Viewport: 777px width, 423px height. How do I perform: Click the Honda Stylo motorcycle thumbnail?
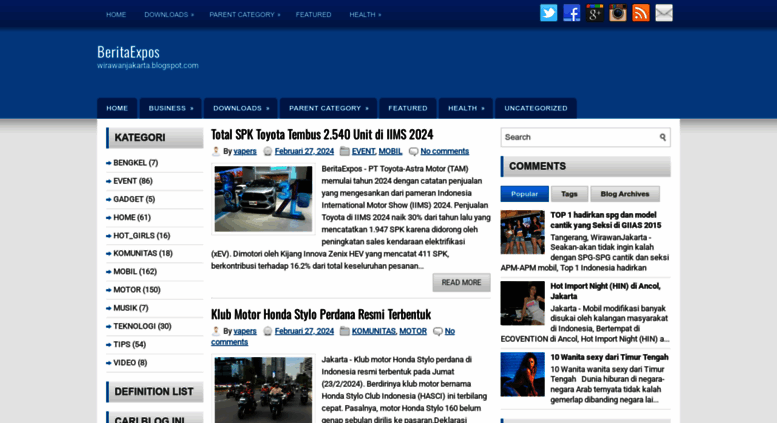263,389
